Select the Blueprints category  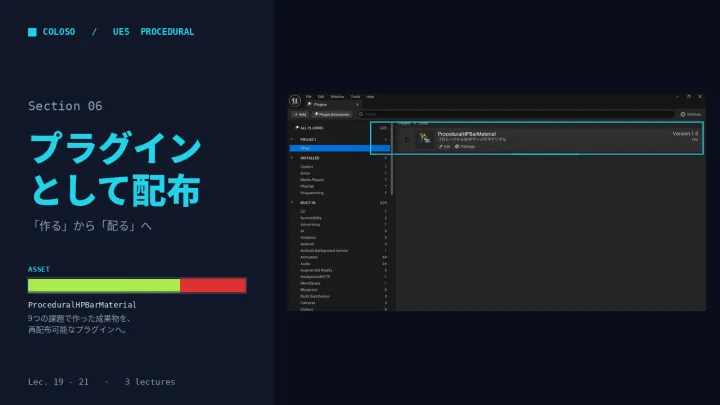pyautogui.click(x=340, y=290)
